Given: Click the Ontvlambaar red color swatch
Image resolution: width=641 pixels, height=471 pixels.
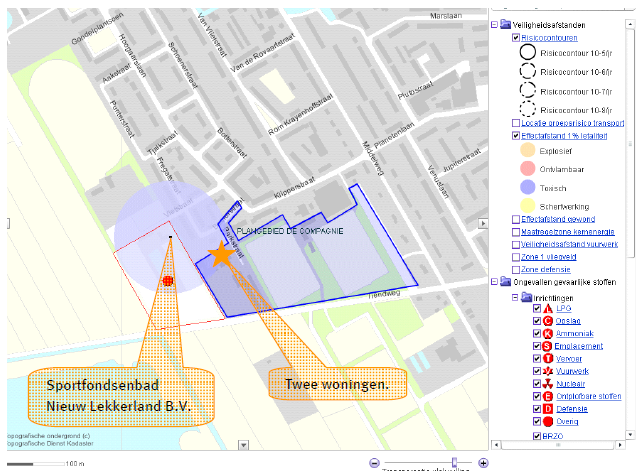Looking at the screenshot, I should pyautogui.click(x=527, y=168).
